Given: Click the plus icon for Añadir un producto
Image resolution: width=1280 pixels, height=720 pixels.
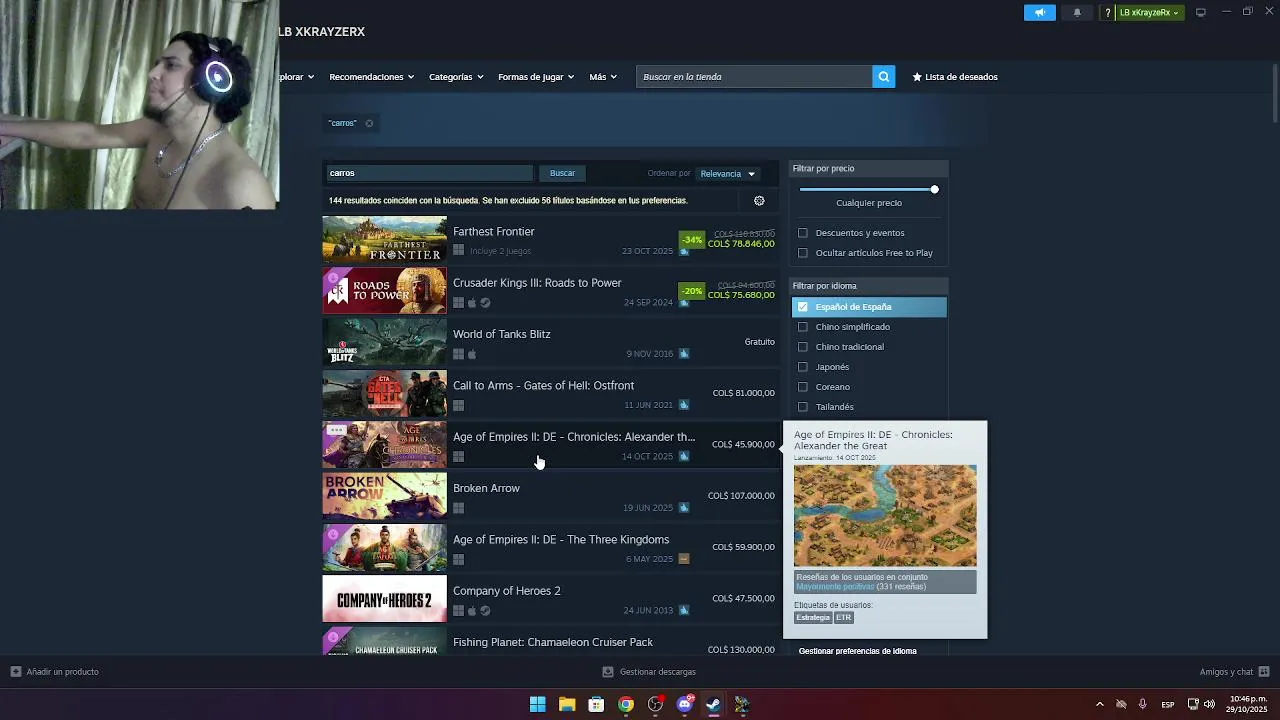Looking at the screenshot, I should [x=16, y=672].
